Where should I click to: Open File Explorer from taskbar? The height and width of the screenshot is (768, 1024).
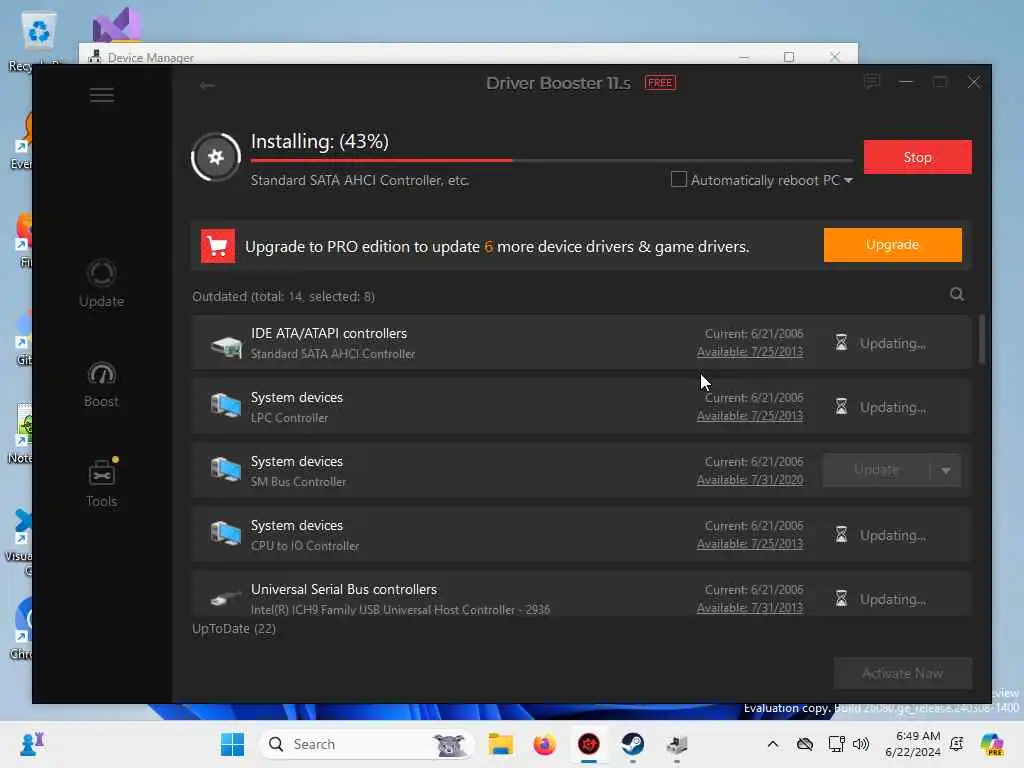point(500,744)
